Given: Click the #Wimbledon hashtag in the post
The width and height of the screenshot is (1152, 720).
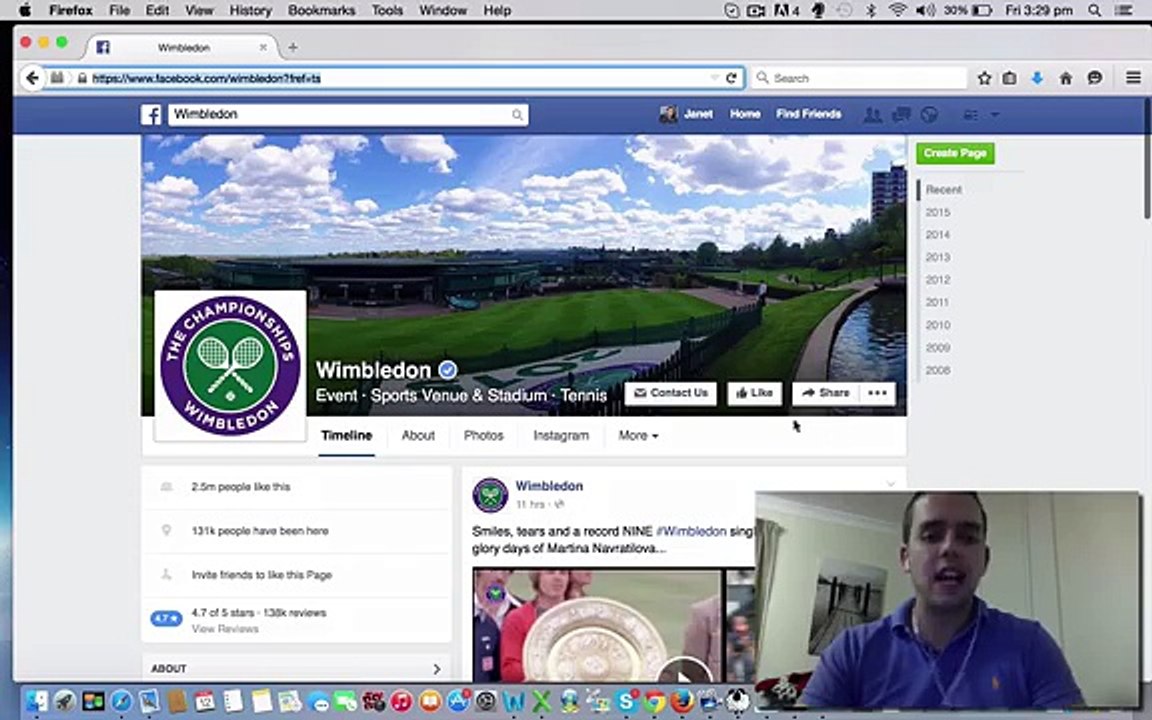Looking at the screenshot, I should pyautogui.click(x=691, y=530).
